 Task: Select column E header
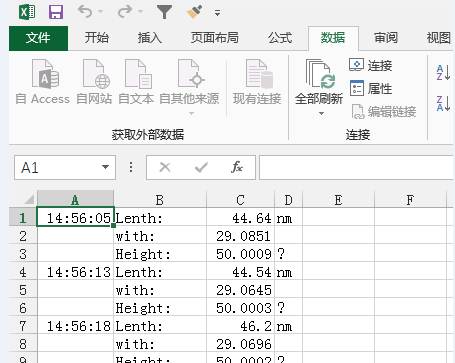click(x=338, y=200)
